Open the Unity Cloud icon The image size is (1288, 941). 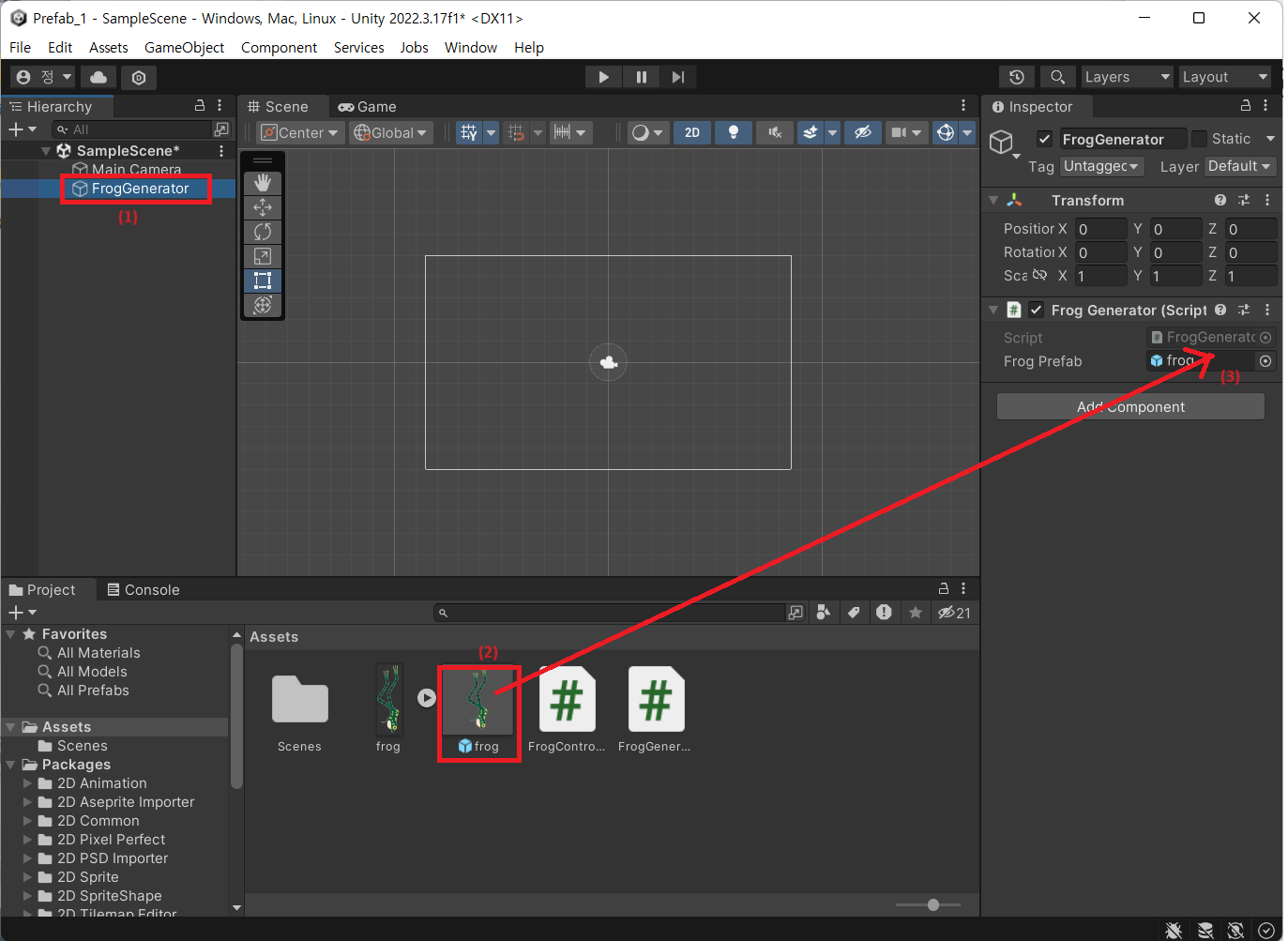[98, 77]
